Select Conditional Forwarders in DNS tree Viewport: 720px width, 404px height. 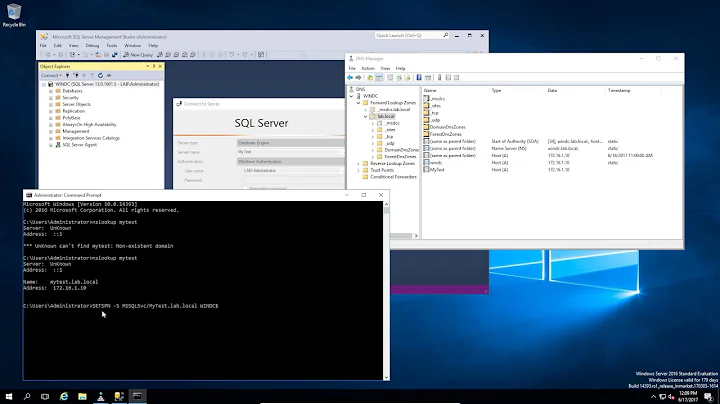pyautogui.click(x=393, y=177)
